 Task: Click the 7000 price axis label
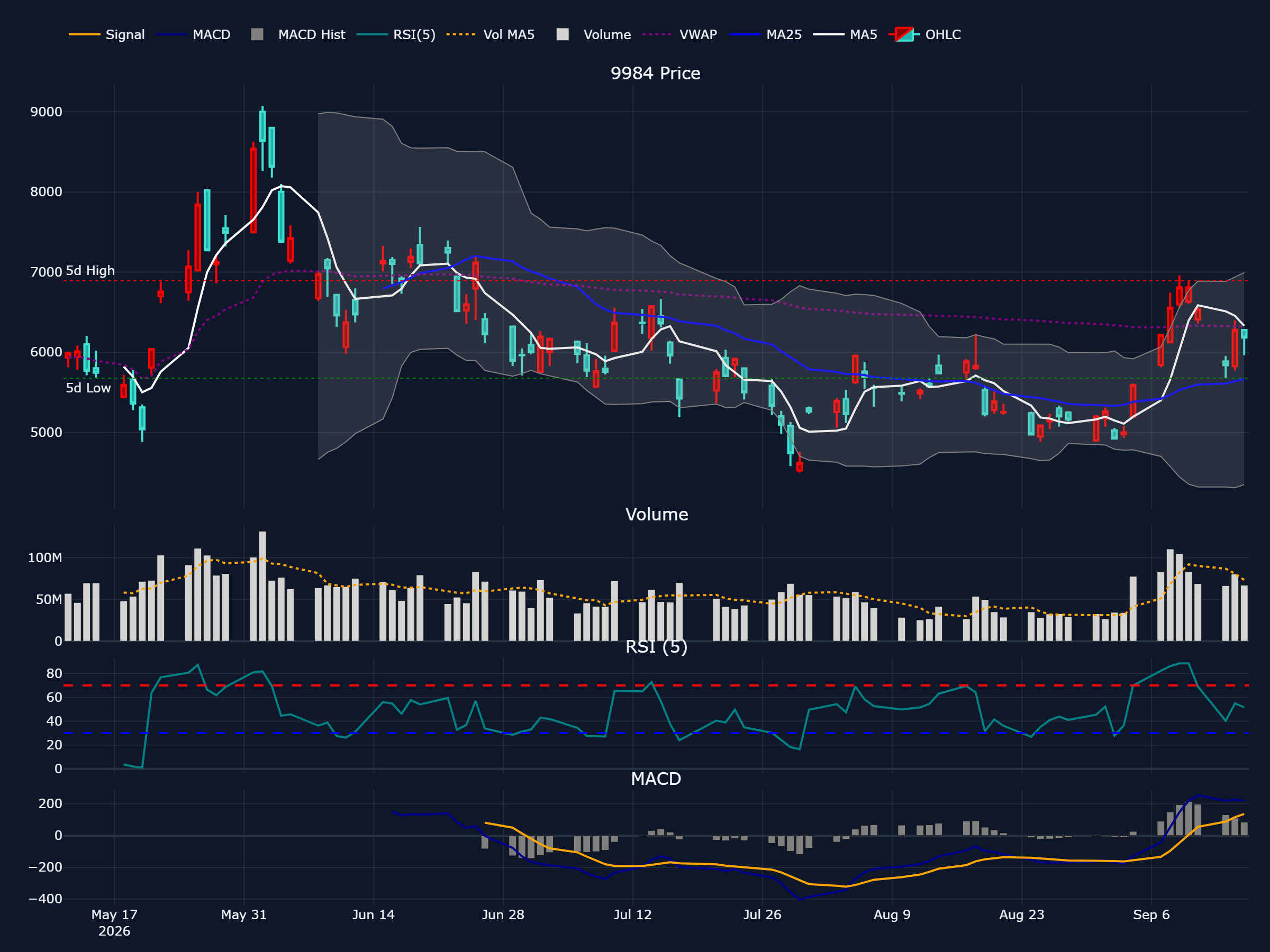pyautogui.click(x=46, y=272)
